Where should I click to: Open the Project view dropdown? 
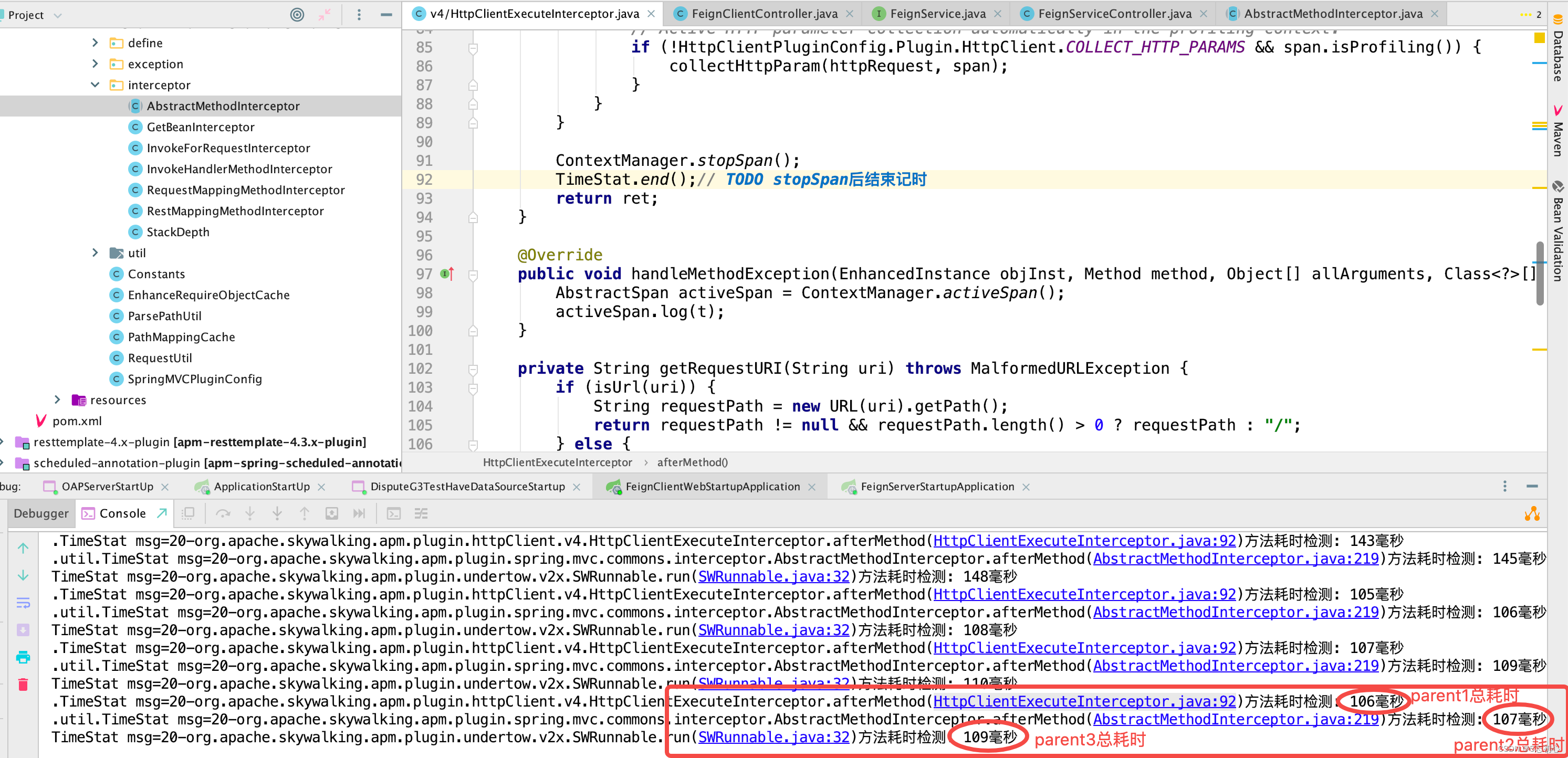(x=58, y=15)
